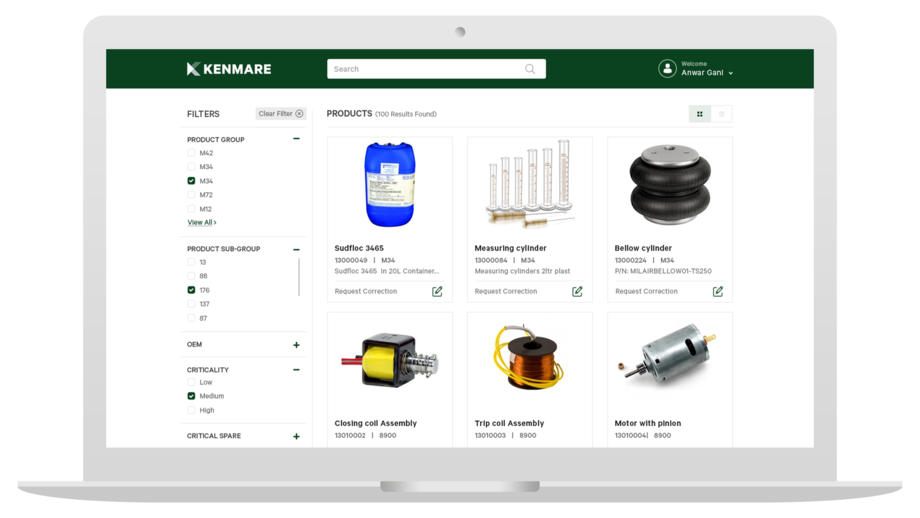Screen dimensions: 920x518
Task: Switch to list view
Action: point(721,114)
